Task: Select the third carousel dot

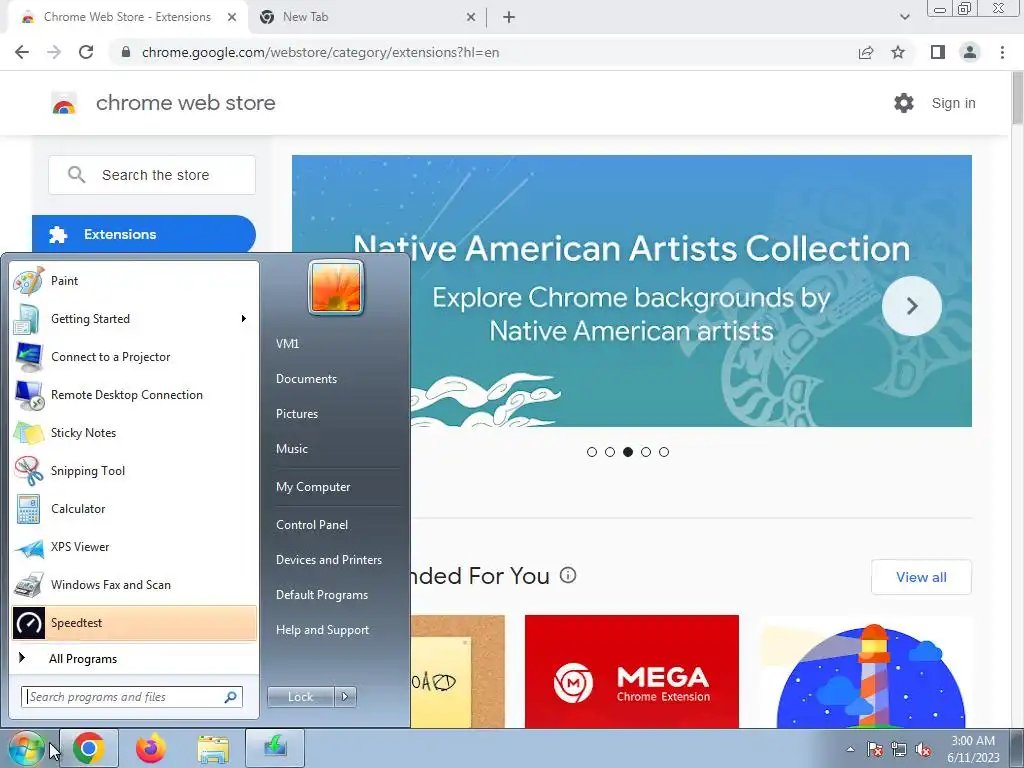Action: pos(628,452)
